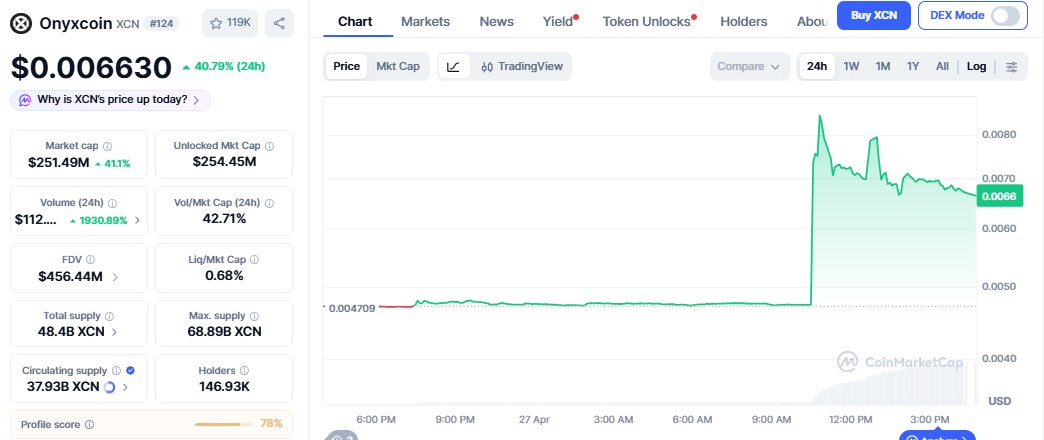
Task: Expand Circulating supply details chevron
Action: (x=126, y=387)
